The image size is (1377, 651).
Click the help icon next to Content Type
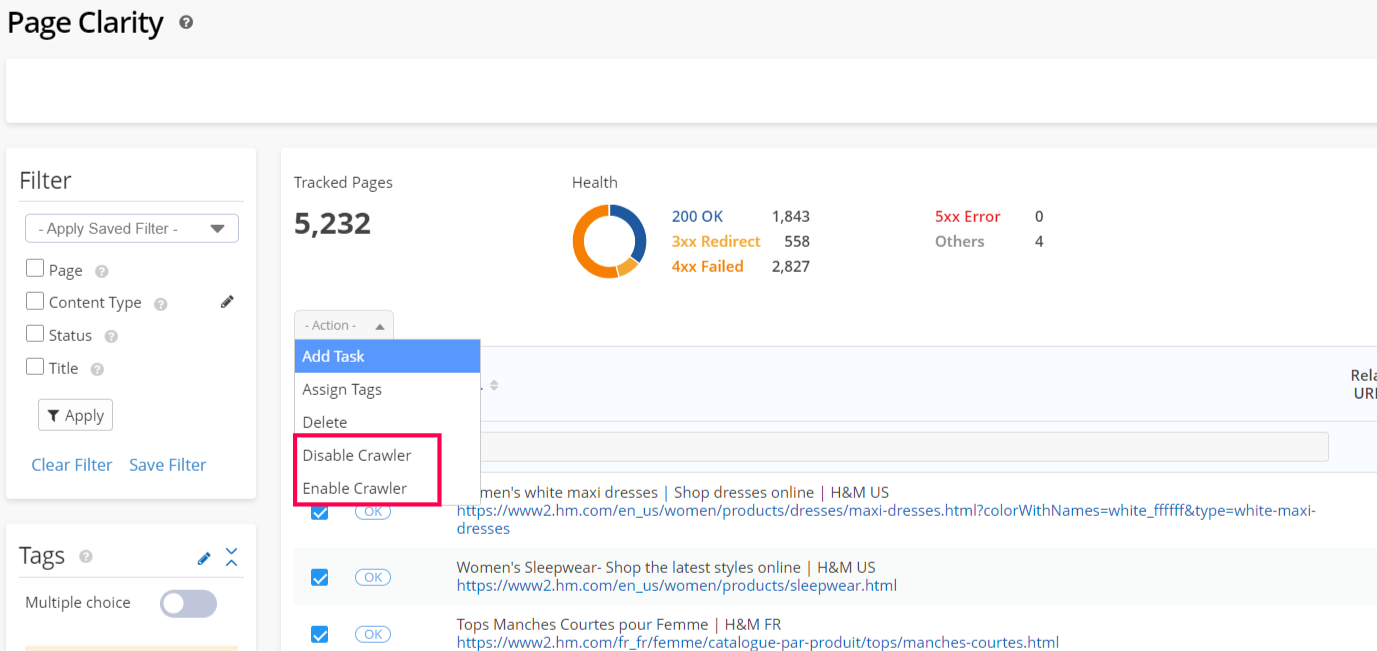coord(161,304)
